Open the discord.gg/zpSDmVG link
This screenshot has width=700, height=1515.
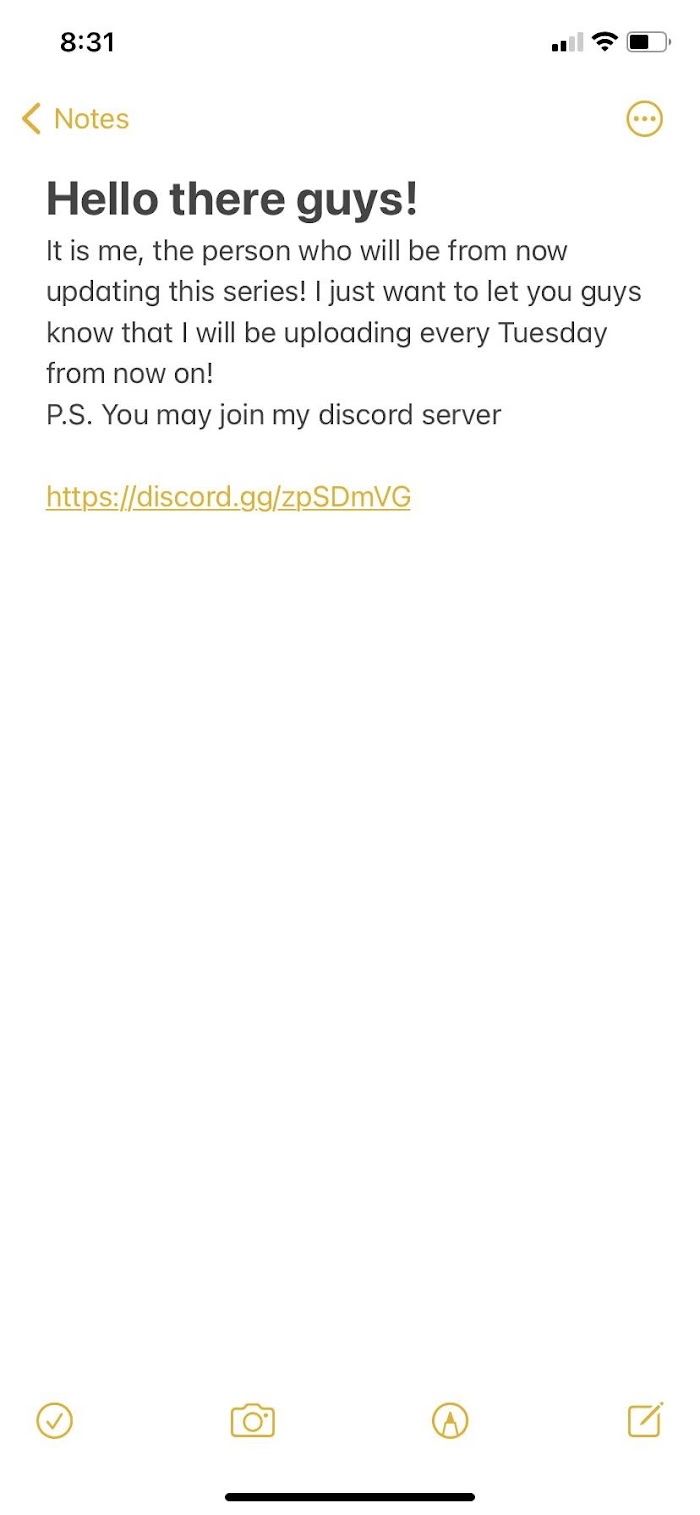(228, 497)
